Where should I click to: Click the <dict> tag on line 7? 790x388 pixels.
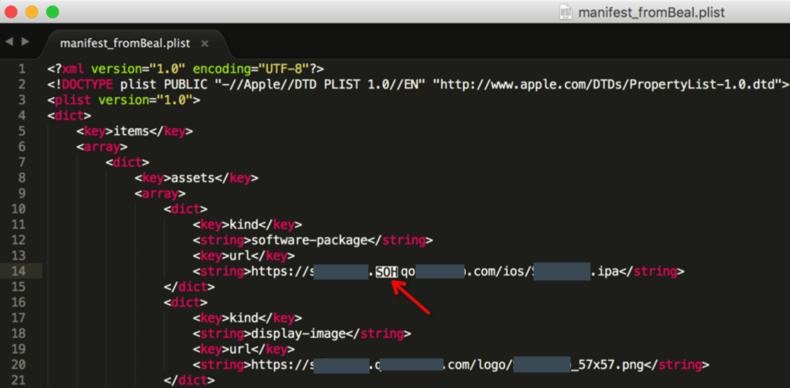point(128,162)
